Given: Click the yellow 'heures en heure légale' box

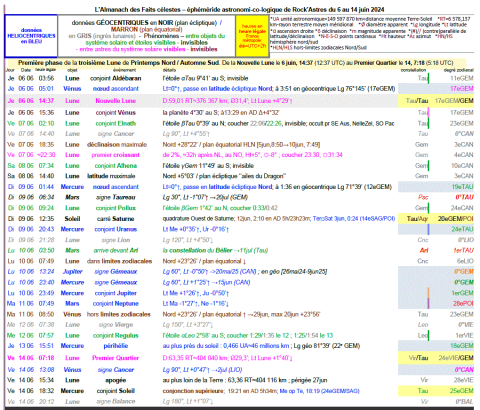Looking at the screenshot, I should (x=252, y=36).
